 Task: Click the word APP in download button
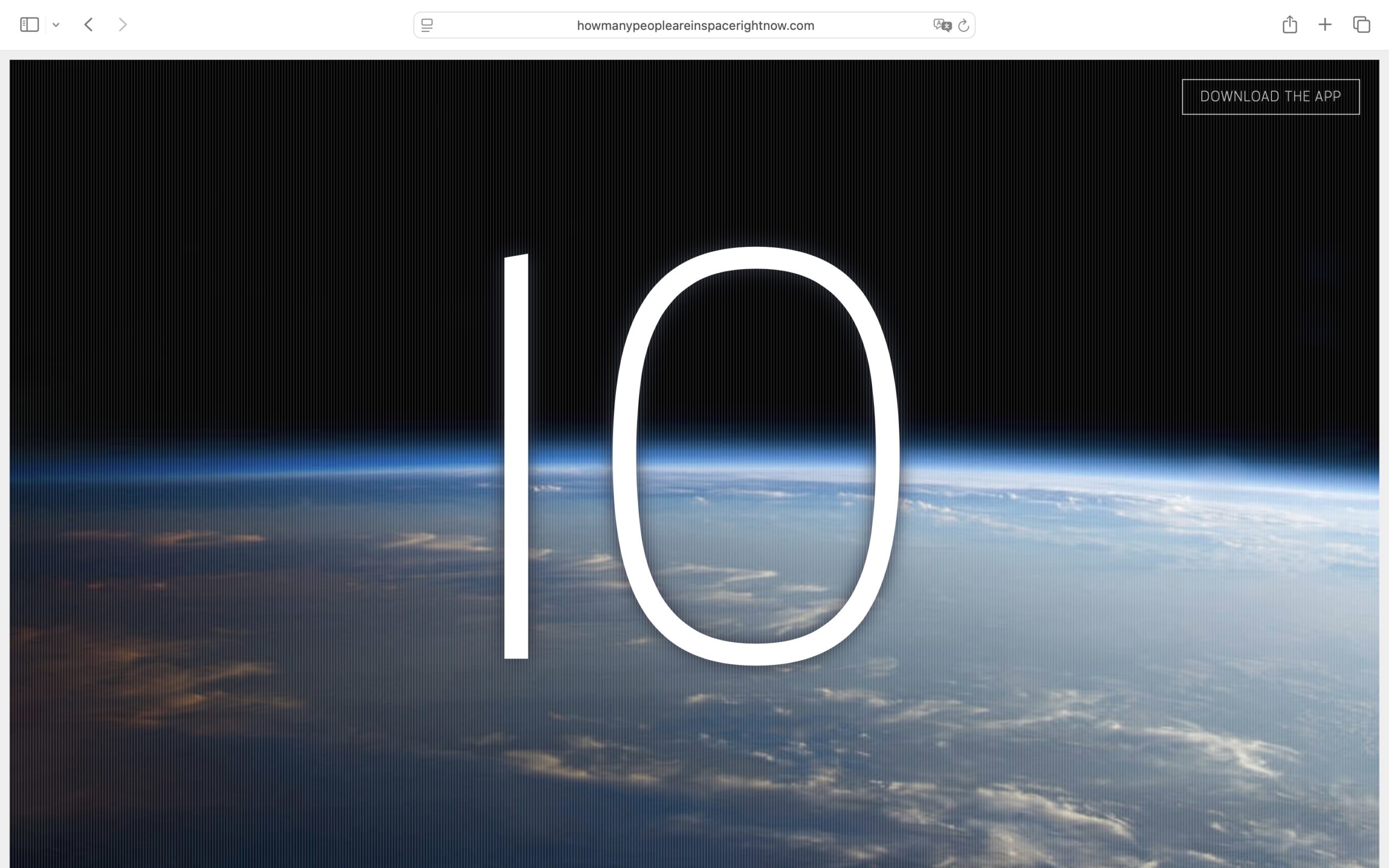[x=1327, y=97]
